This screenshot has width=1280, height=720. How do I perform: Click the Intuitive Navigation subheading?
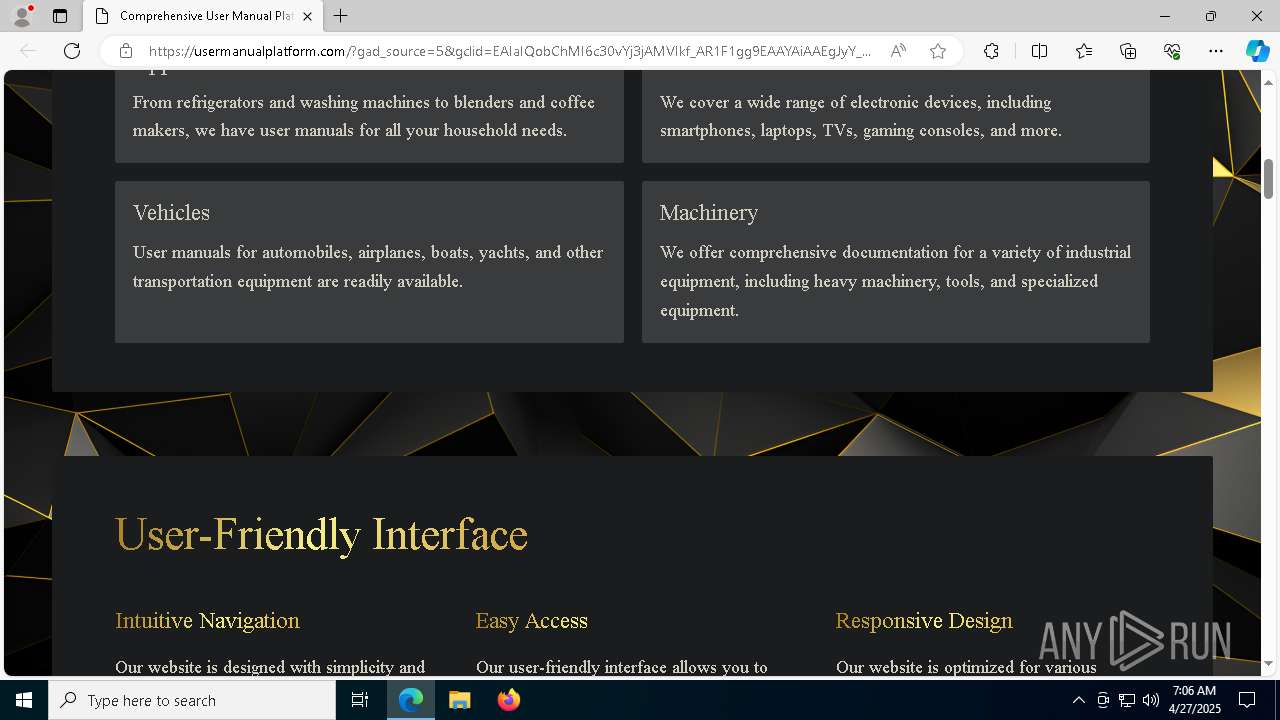tap(207, 620)
